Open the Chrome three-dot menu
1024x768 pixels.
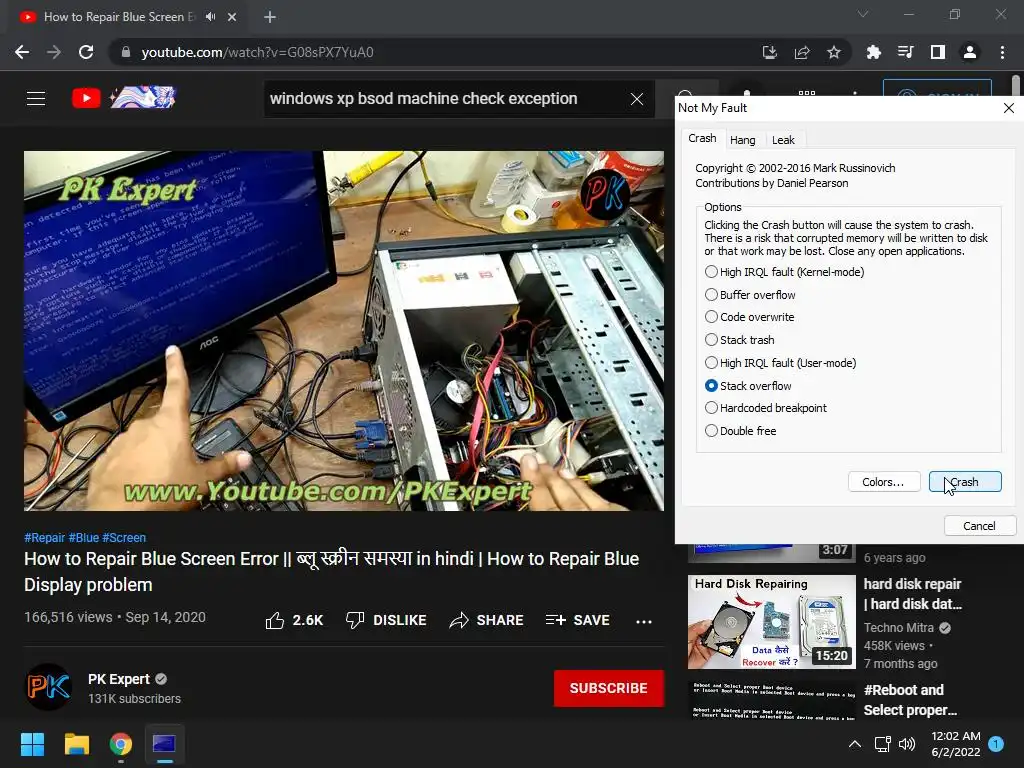[1002, 52]
